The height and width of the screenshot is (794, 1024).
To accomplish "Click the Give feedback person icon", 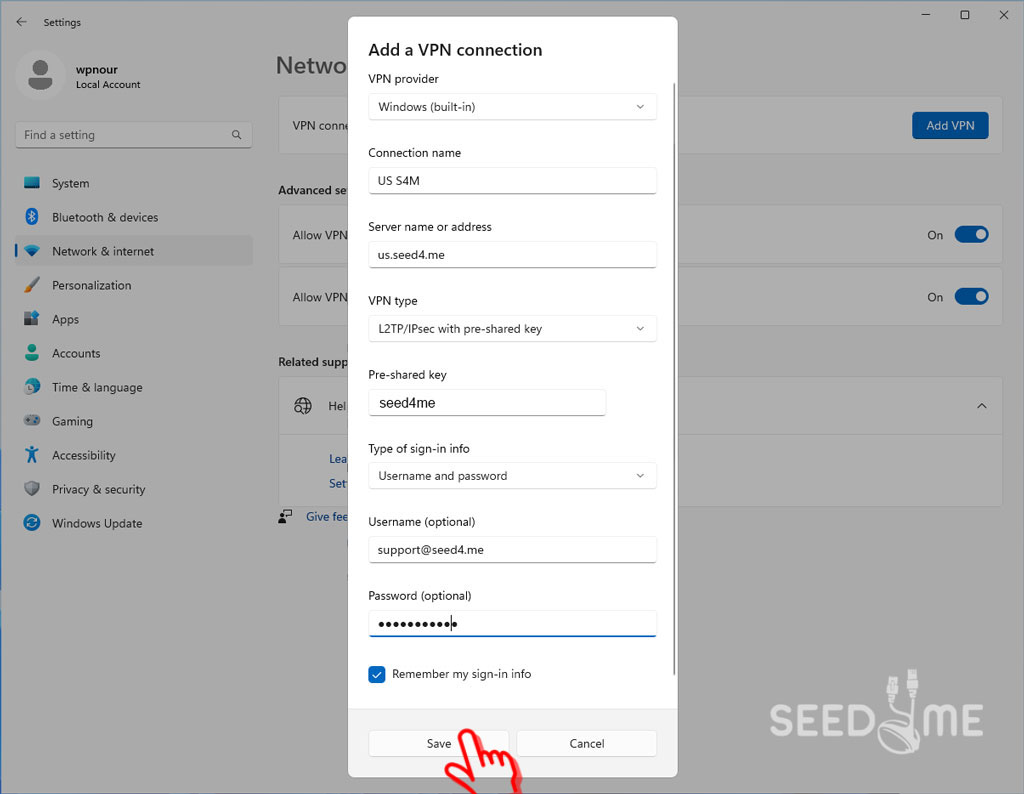I will click(285, 516).
